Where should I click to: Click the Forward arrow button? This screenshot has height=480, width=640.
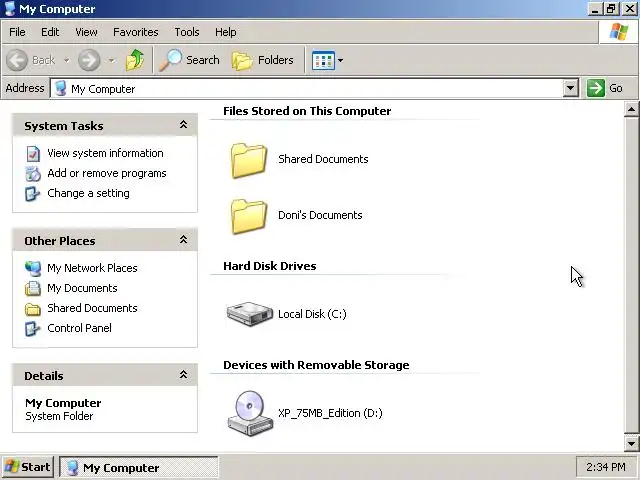pyautogui.click(x=89, y=60)
